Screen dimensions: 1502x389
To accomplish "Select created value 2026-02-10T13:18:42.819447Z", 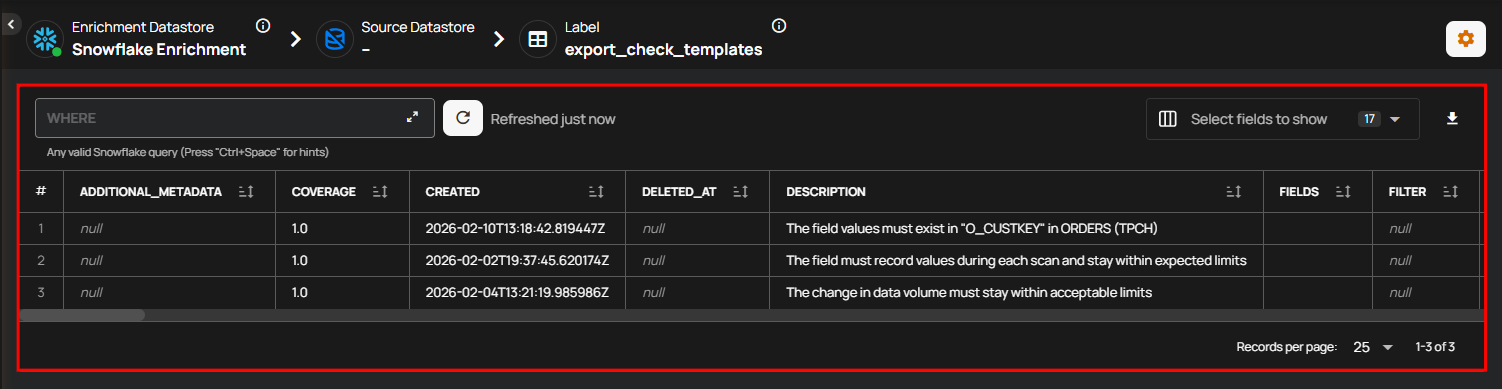I will (x=515, y=228).
